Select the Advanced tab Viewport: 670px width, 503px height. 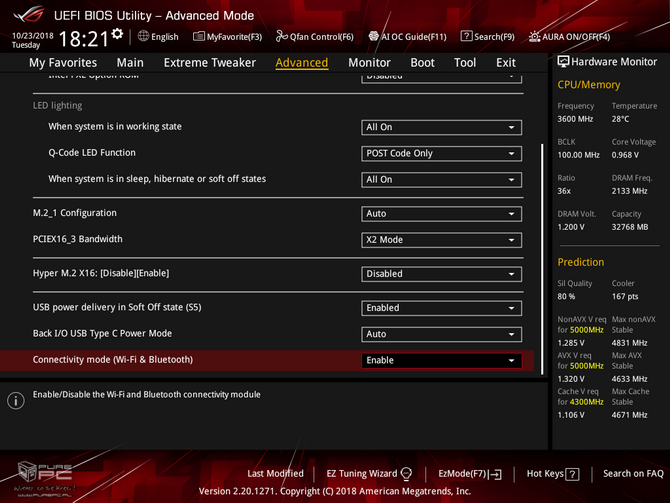(x=302, y=63)
